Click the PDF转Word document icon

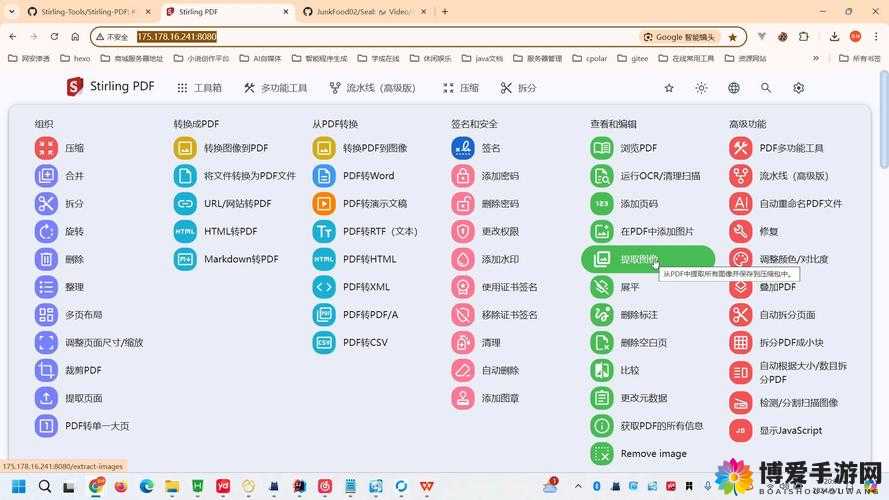point(324,176)
